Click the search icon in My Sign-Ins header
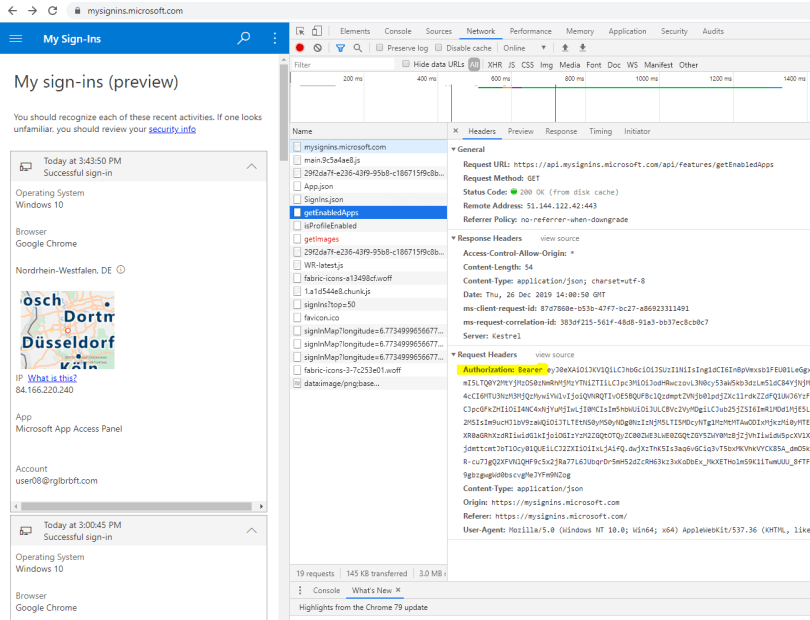The image size is (810, 620). pyautogui.click(x=244, y=39)
